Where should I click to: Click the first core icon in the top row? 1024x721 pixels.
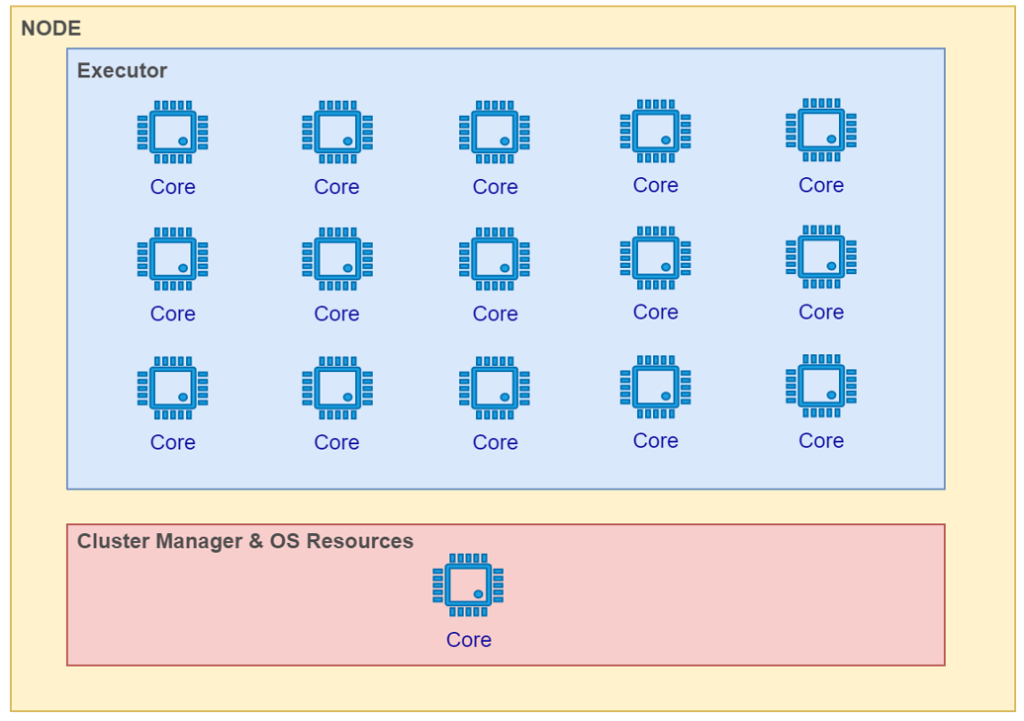point(172,132)
